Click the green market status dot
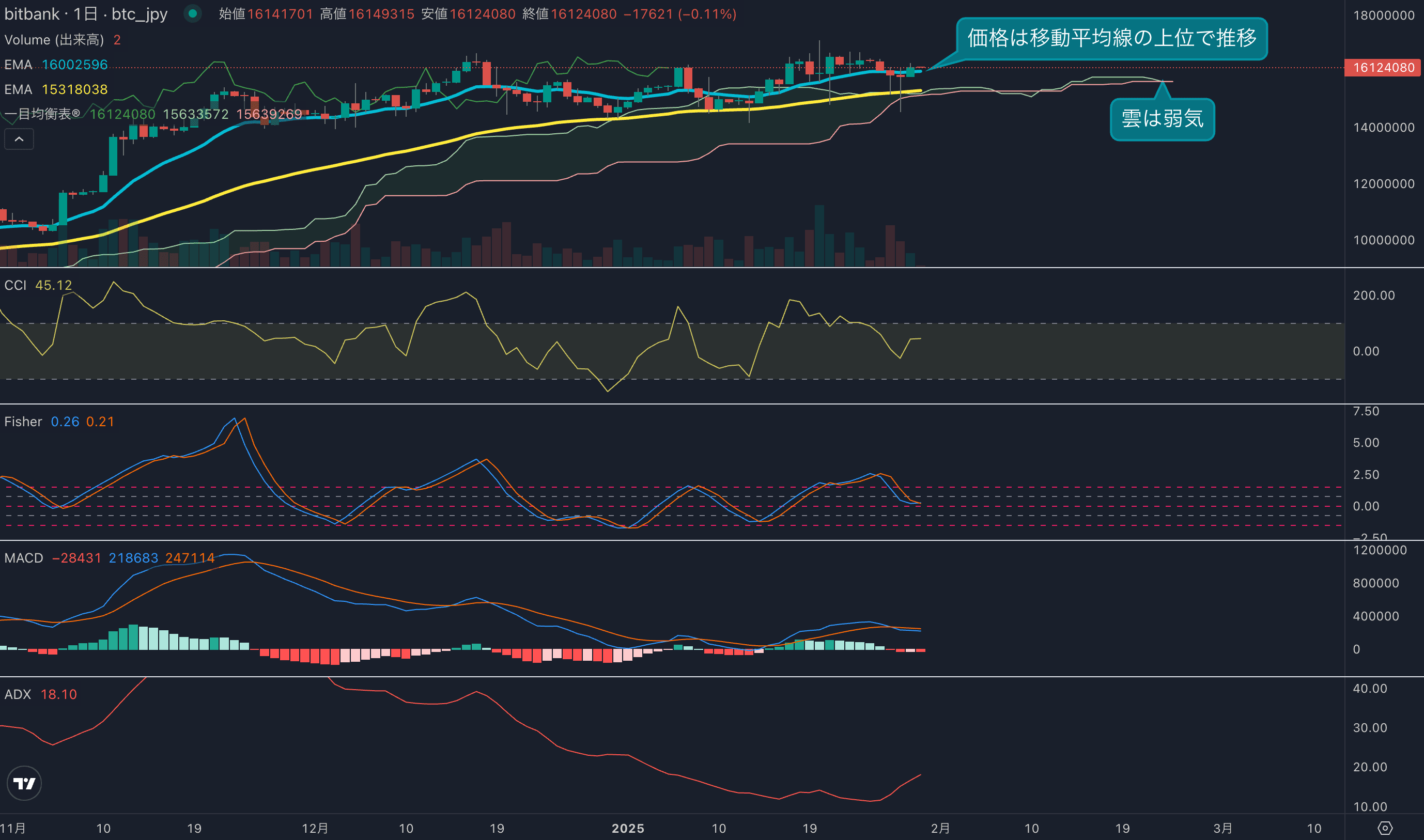The image size is (1424, 840). (192, 13)
